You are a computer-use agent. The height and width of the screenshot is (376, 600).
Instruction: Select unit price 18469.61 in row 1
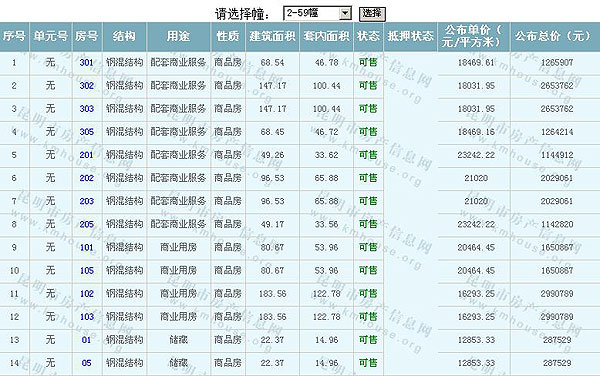click(x=476, y=62)
